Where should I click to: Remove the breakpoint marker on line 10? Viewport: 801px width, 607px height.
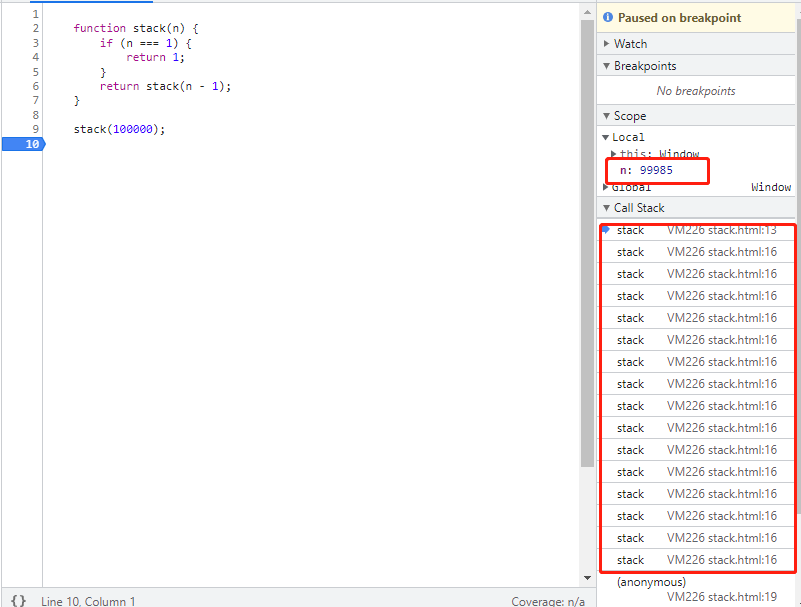(22, 144)
